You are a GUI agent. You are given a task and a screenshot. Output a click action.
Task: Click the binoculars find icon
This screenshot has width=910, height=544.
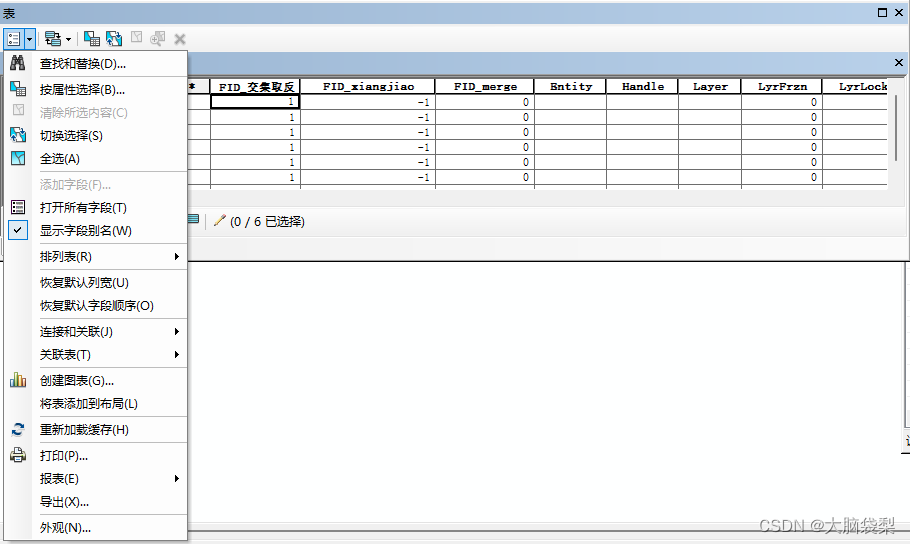pyautogui.click(x=18, y=63)
